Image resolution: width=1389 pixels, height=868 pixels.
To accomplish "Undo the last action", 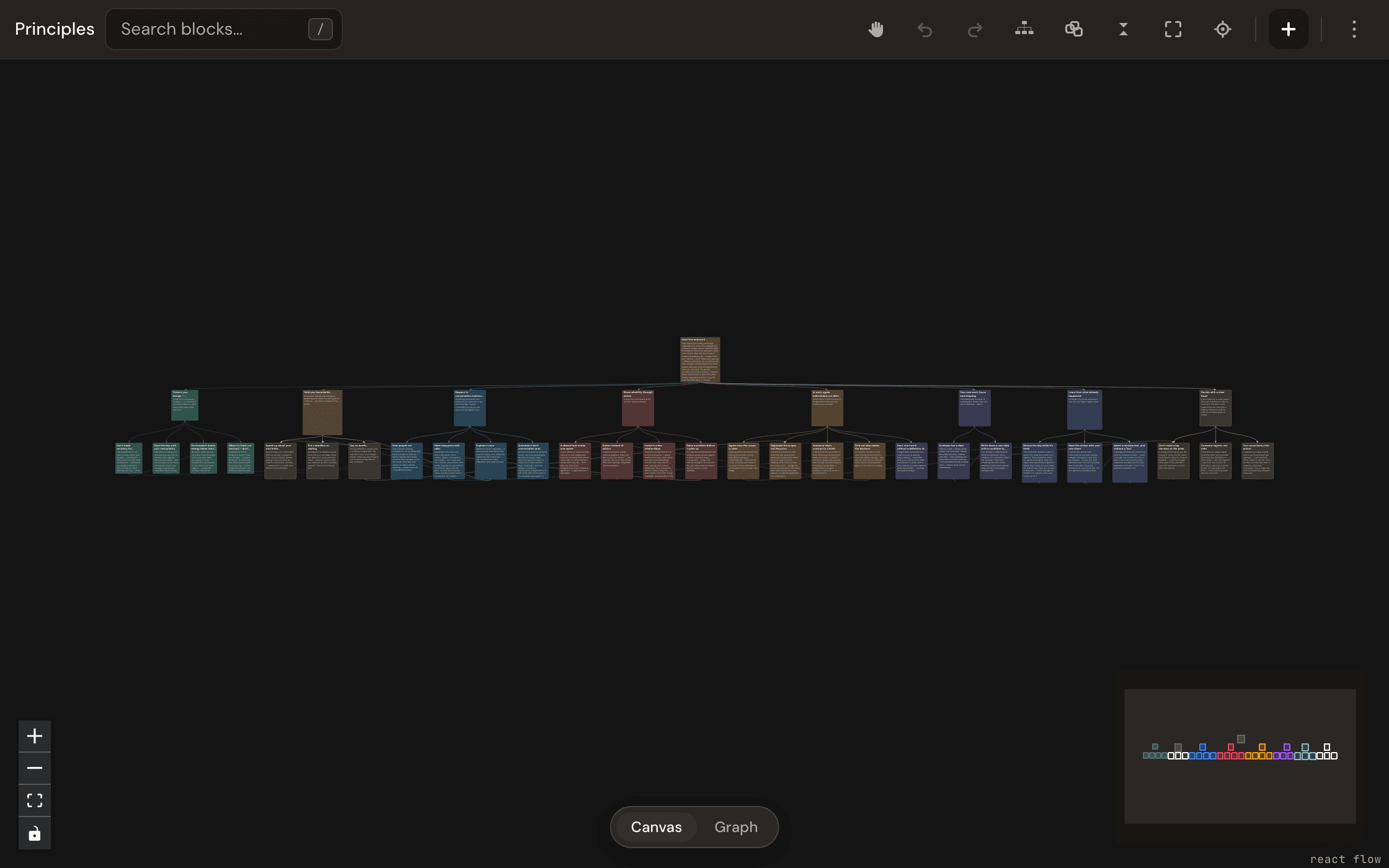I will click(x=925, y=29).
